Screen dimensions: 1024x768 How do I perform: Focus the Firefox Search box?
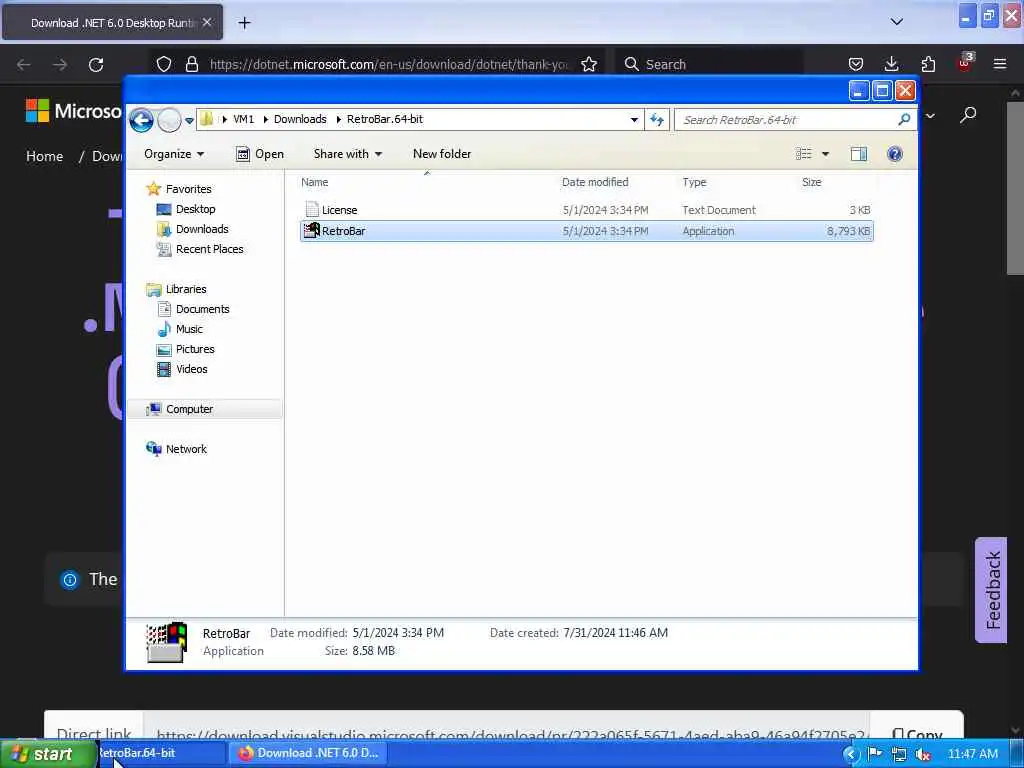click(x=709, y=64)
